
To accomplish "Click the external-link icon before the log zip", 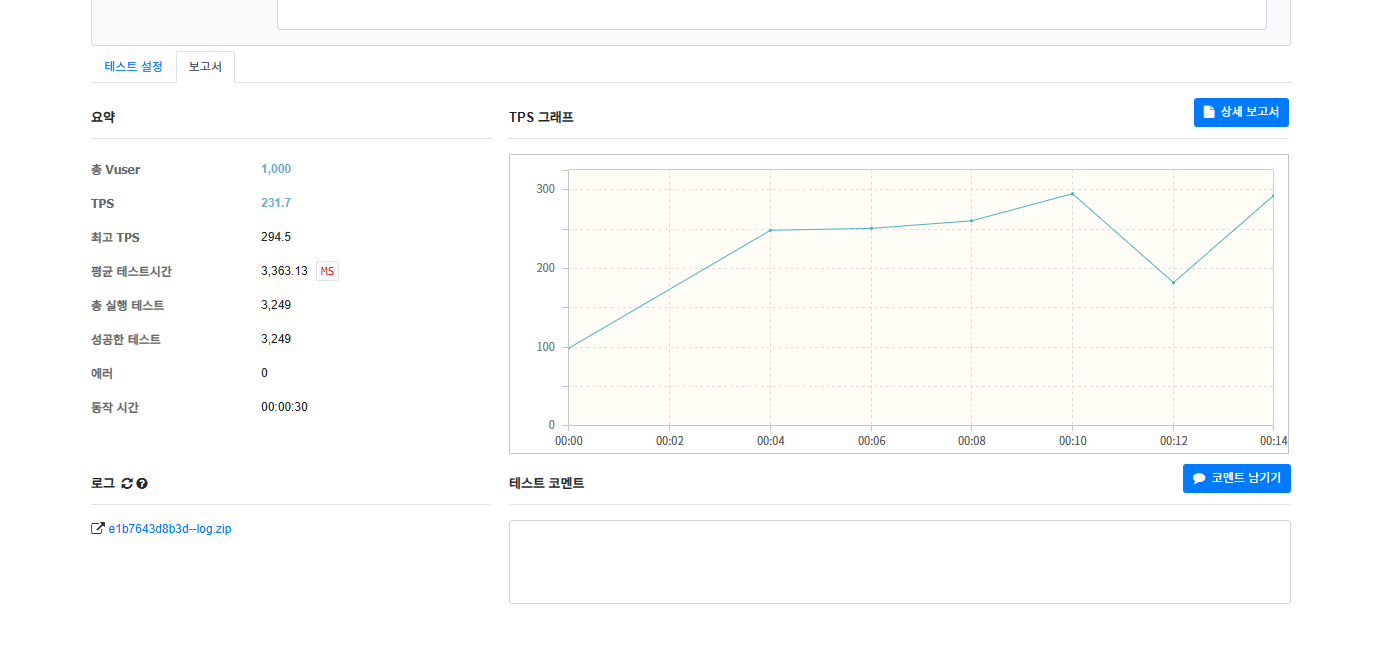I will (97, 529).
